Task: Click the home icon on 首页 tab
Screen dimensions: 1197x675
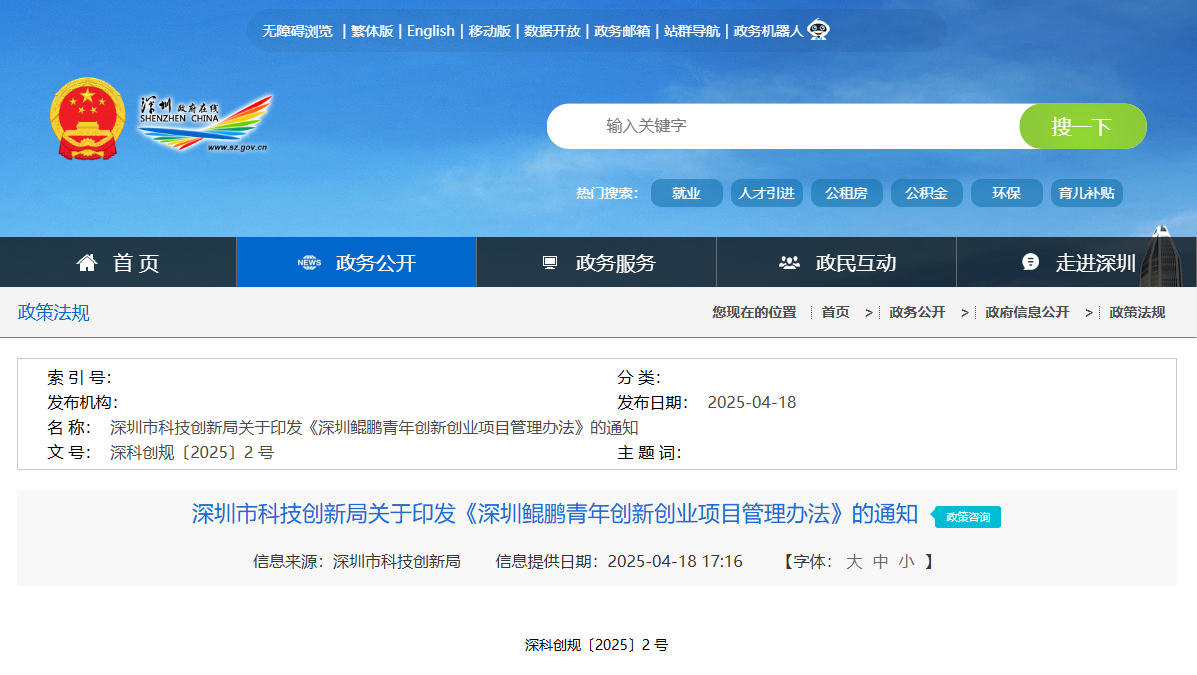Action: click(86, 261)
